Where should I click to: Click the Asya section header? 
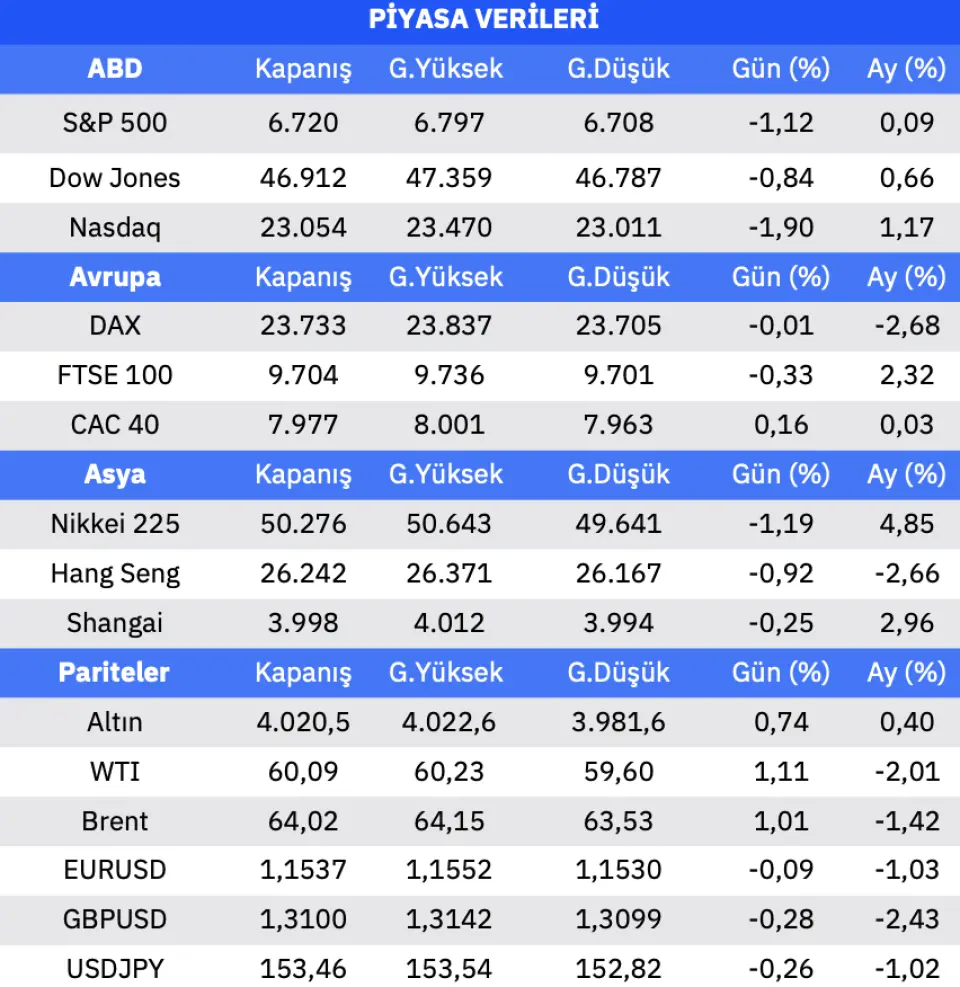115,474
